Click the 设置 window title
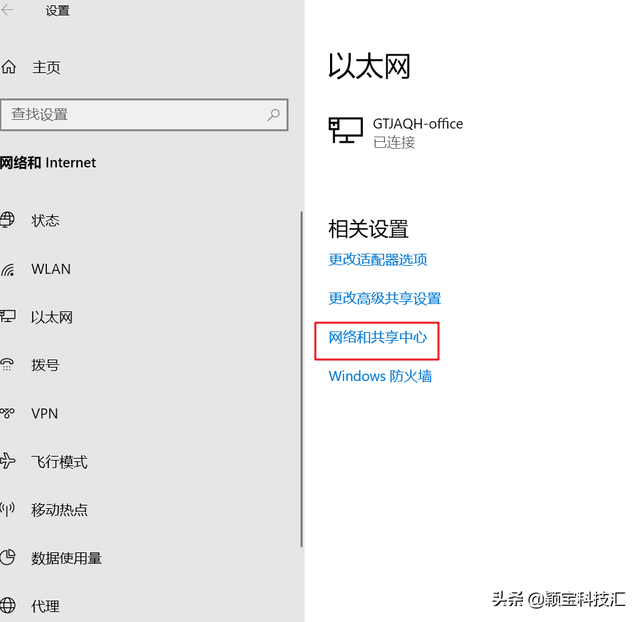Viewport: 640px width, 622px height. [58, 11]
